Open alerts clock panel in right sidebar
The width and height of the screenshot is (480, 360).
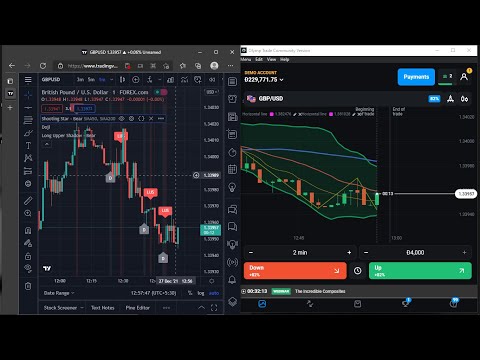click(232, 99)
